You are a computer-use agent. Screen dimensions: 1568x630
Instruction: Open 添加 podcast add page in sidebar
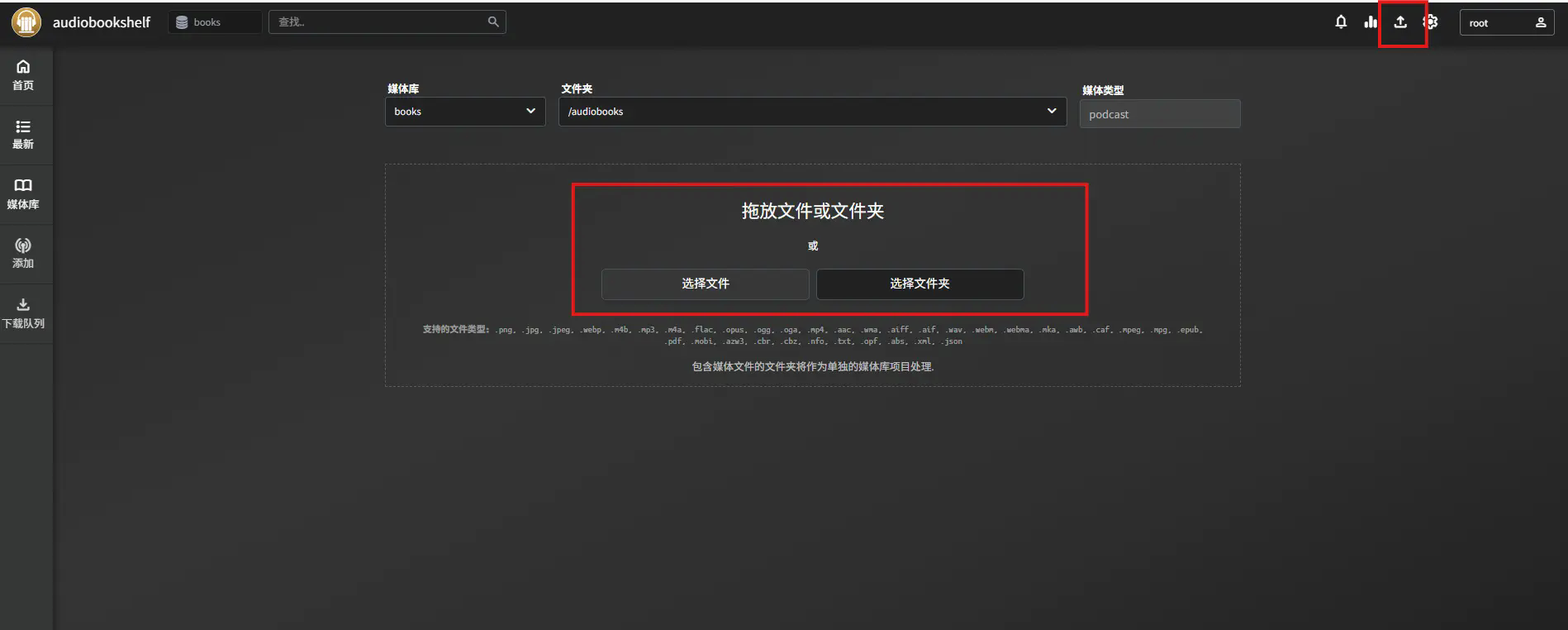(23, 254)
